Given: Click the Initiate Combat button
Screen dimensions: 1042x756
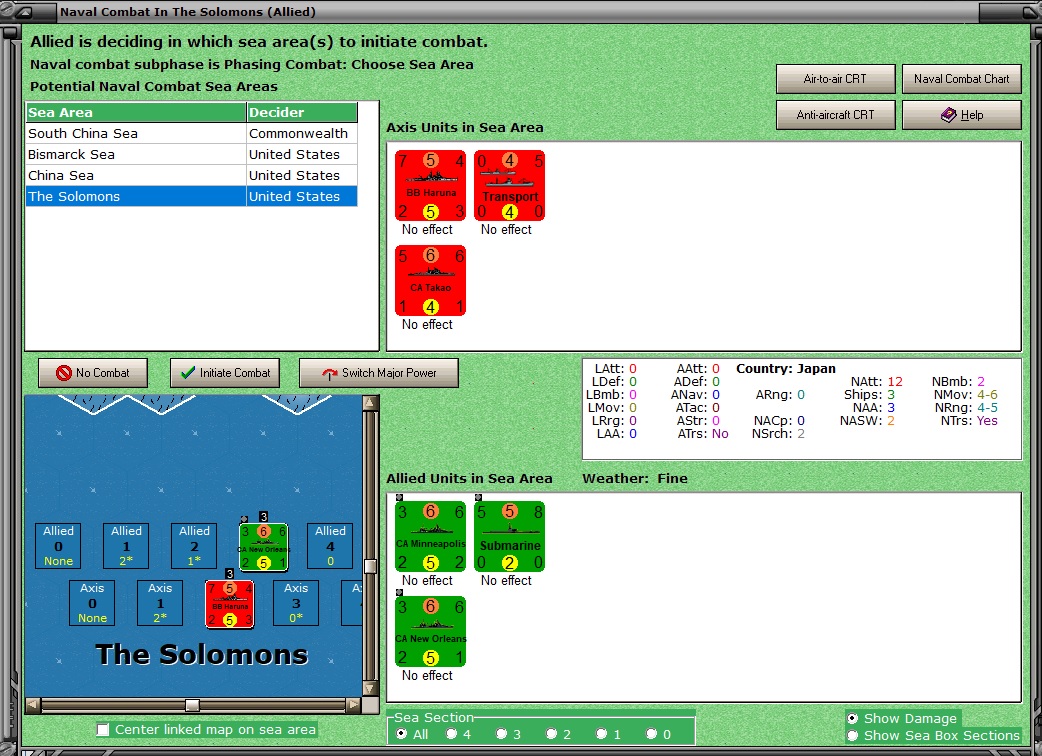Looking at the screenshot, I should 225,373.
